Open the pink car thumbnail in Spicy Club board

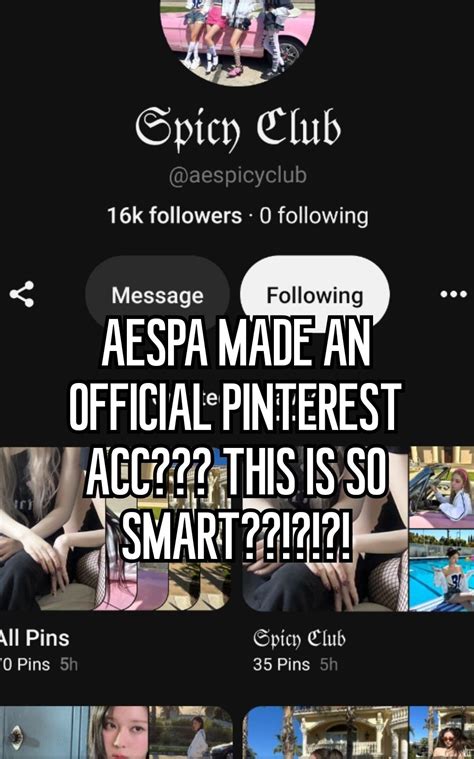(442, 486)
